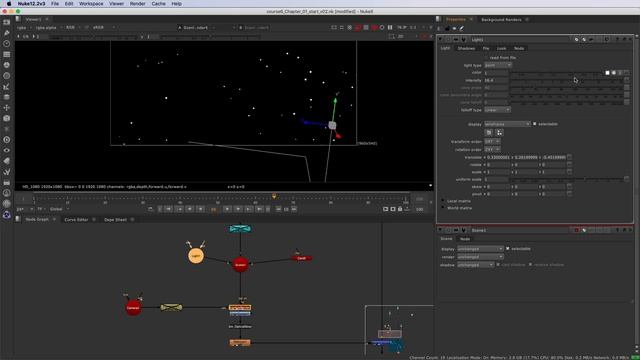Toggle selectable checkbox in Scene1 panel
The height and width of the screenshot is (360, 640).
[x=508, y=249]
